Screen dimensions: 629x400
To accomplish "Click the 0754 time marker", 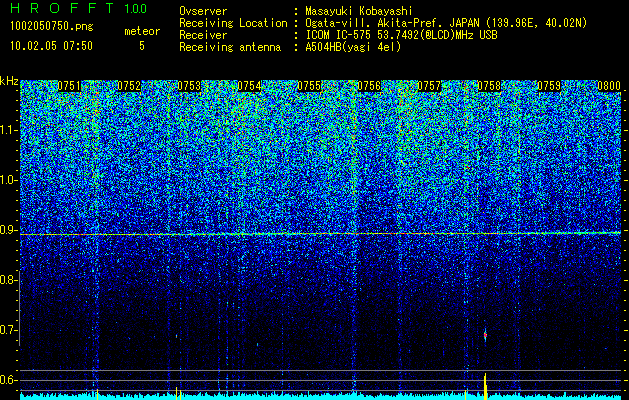I will pos(249,86).
